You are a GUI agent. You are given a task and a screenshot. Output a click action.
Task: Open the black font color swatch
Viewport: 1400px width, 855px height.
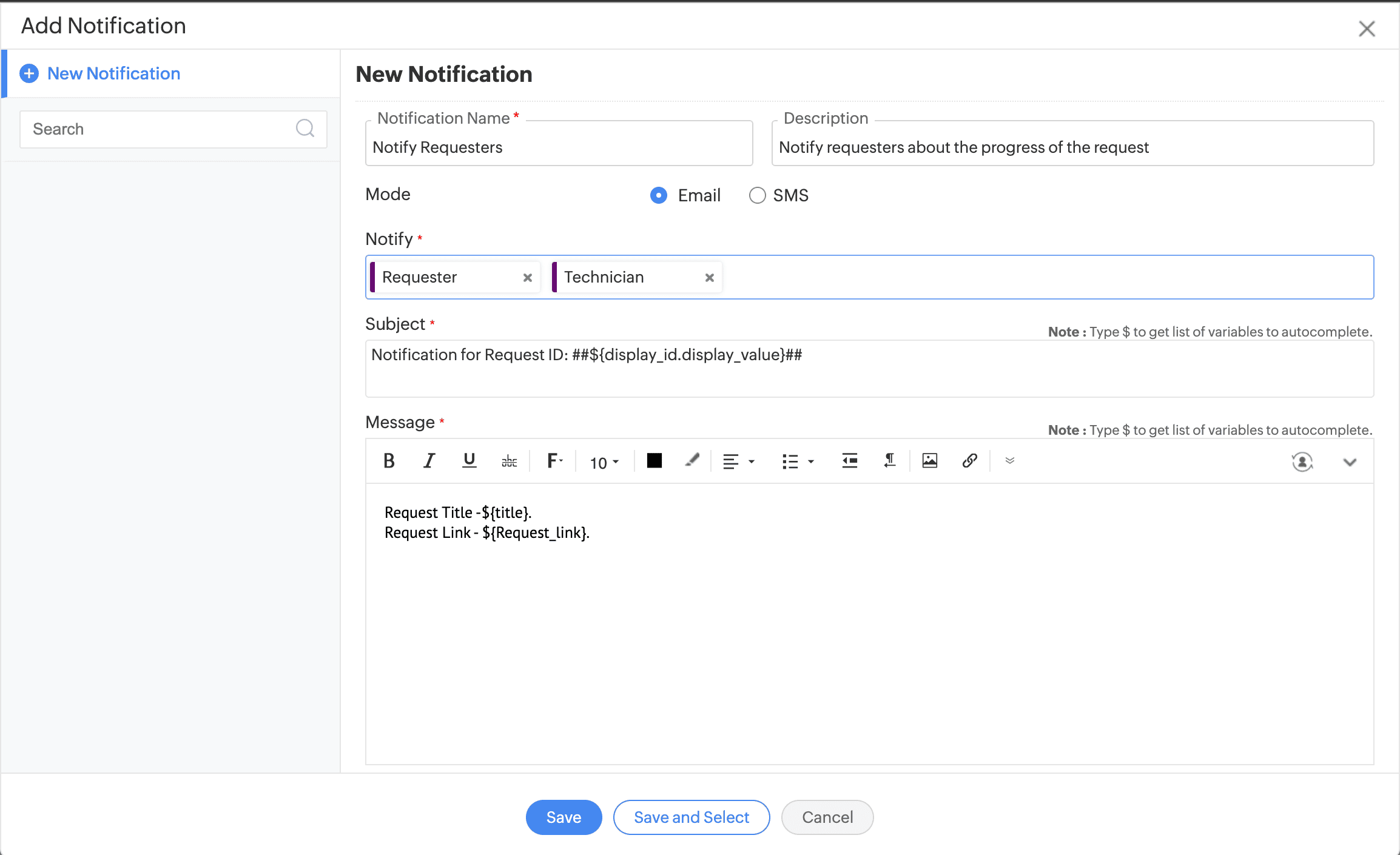(654, 461)
